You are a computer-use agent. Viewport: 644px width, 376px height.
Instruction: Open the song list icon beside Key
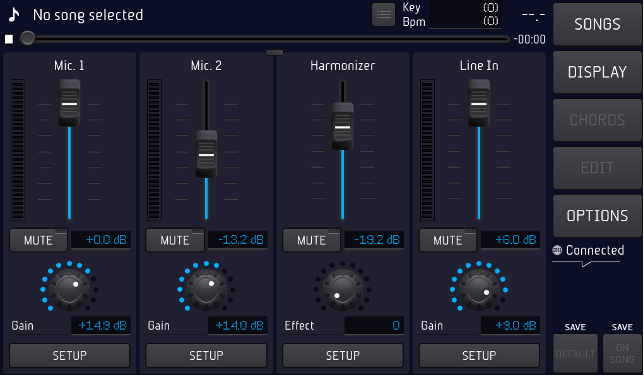click(383, 15)
